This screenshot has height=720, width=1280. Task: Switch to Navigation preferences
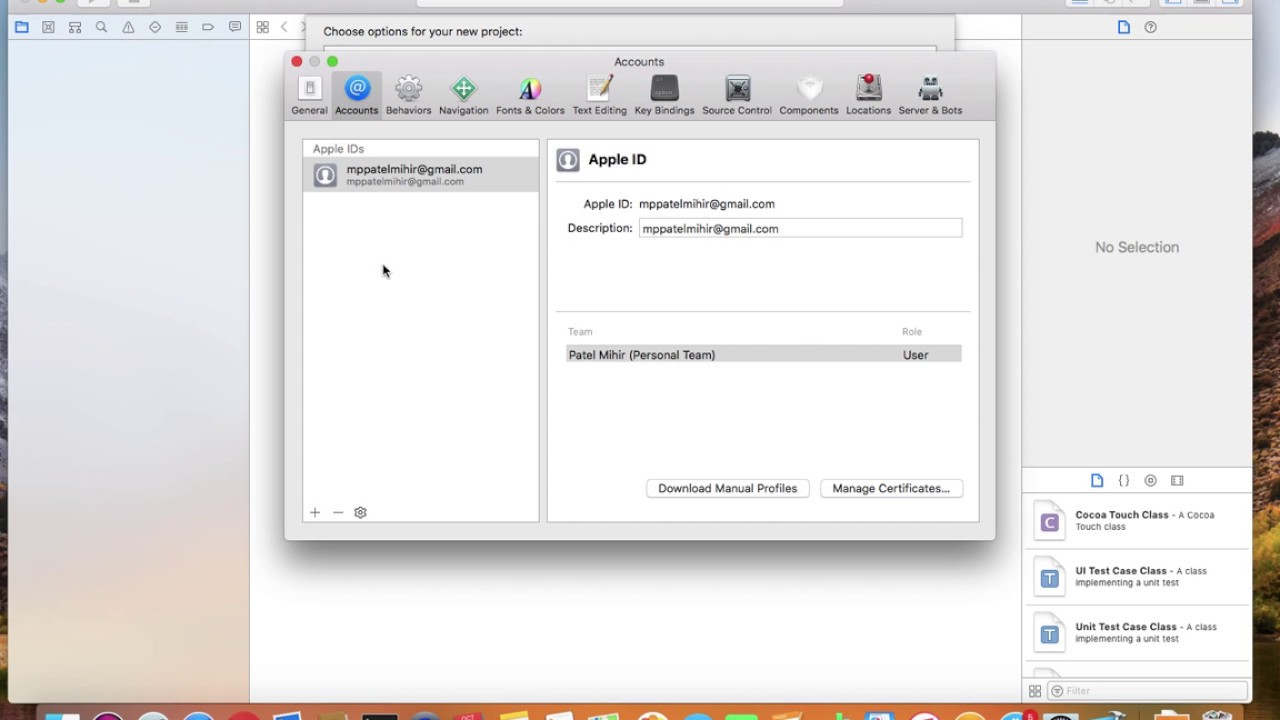pos(463,96)
